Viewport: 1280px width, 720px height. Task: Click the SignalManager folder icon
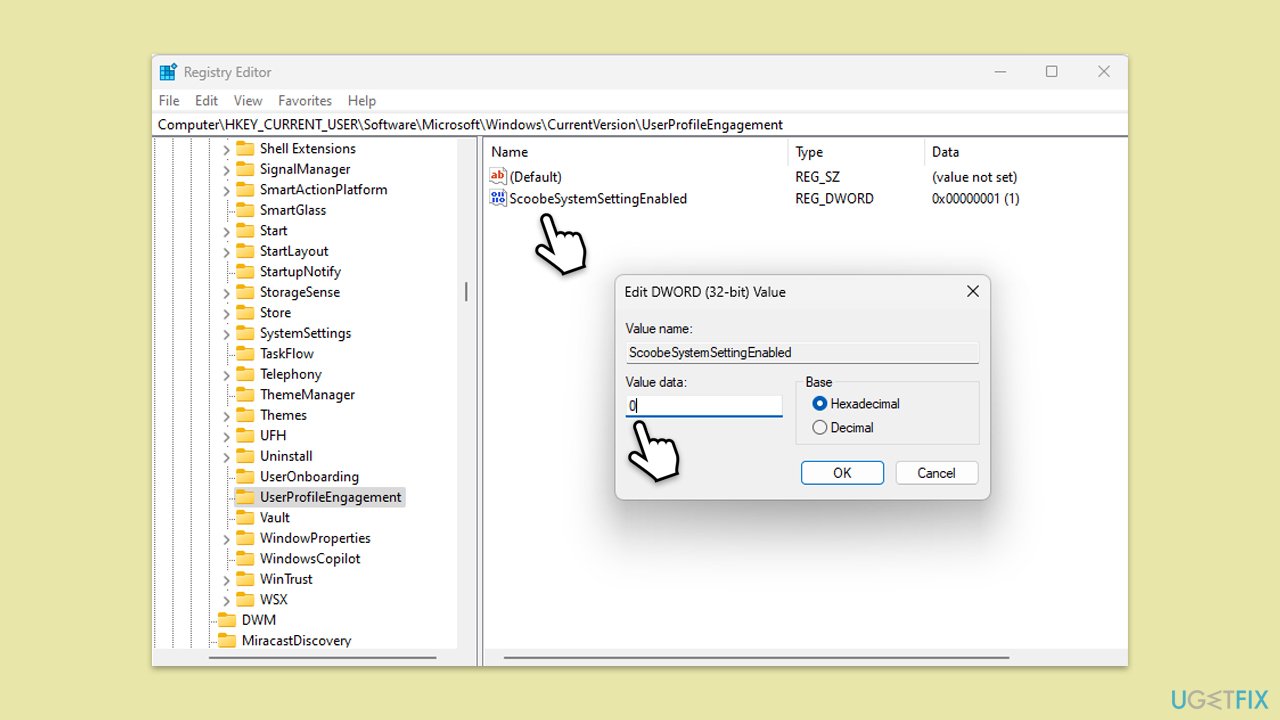coord(245,169)
